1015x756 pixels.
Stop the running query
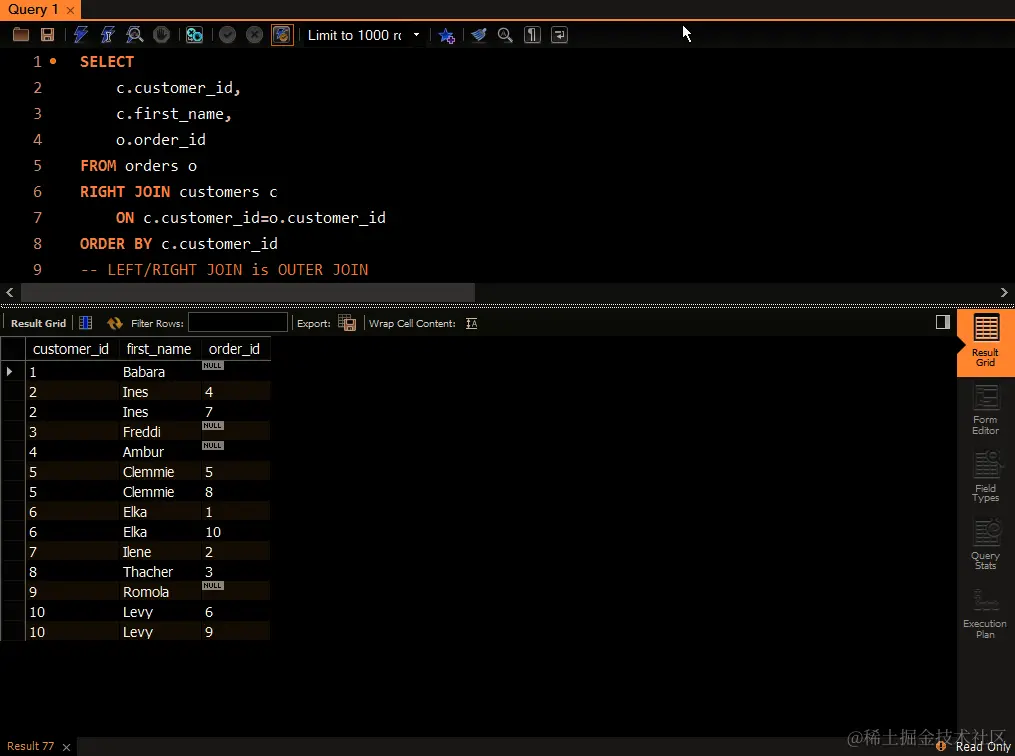161,35
